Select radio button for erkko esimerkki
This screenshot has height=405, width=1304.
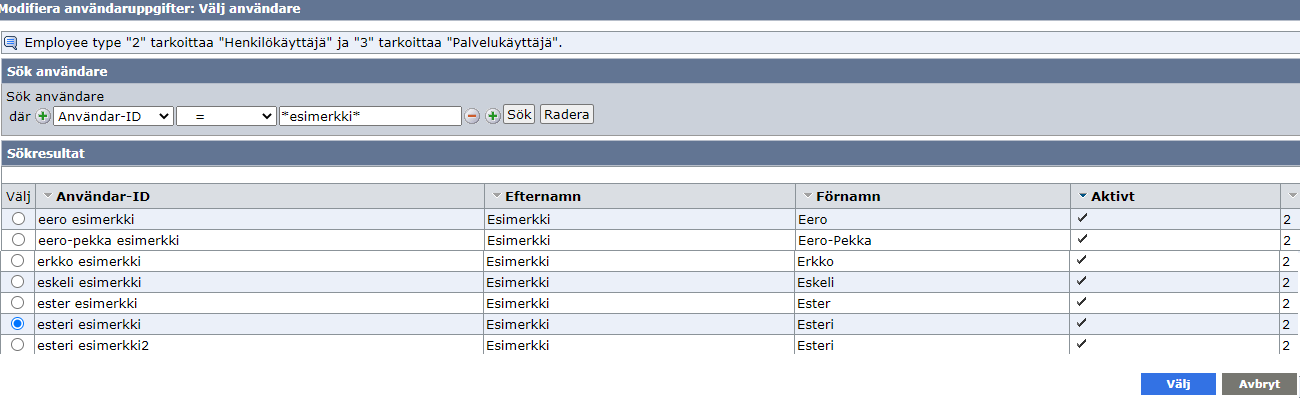[x=17, y=261]
